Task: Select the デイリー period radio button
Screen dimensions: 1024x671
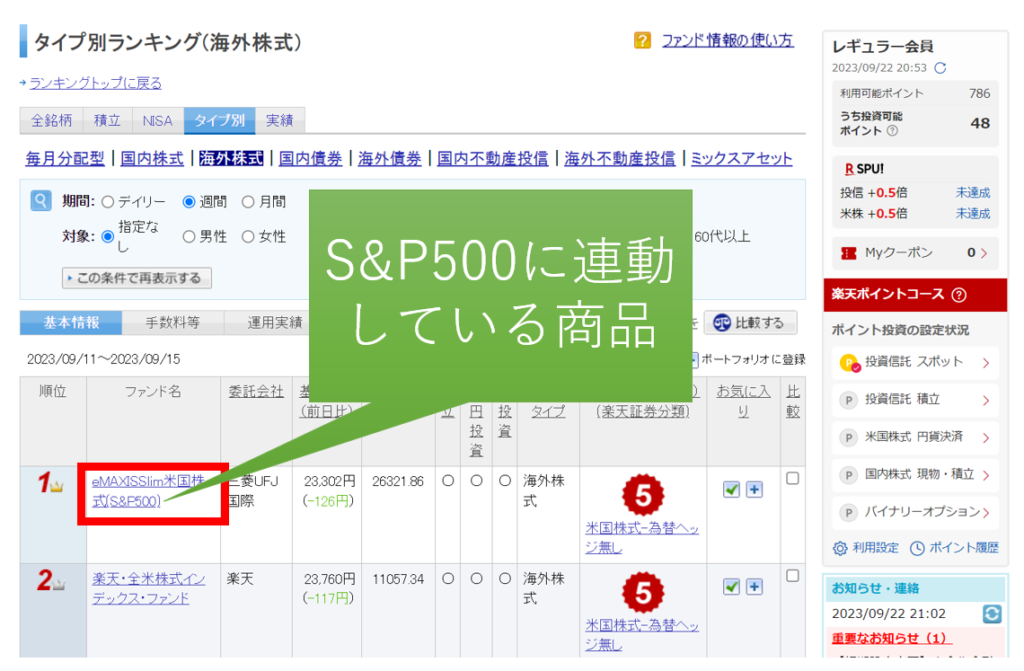Action: click(108, 202)
